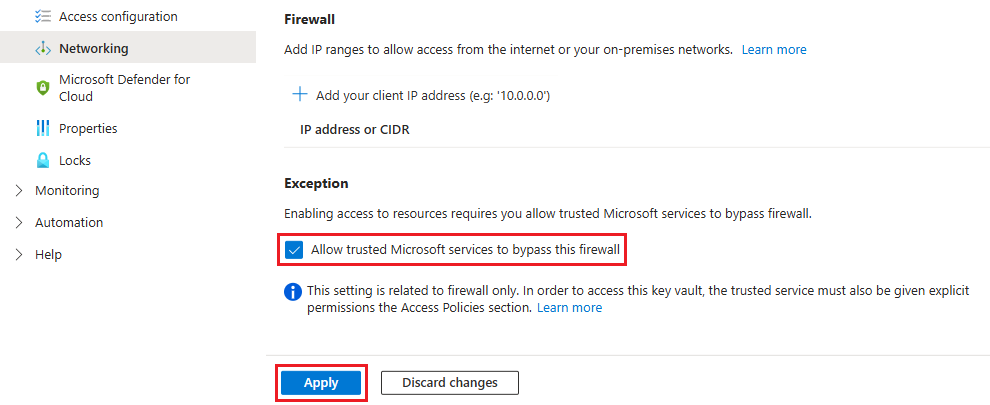Click the Microsoft Defender shield icon
This screenshot has height=405, width=990.
[42, 88]
